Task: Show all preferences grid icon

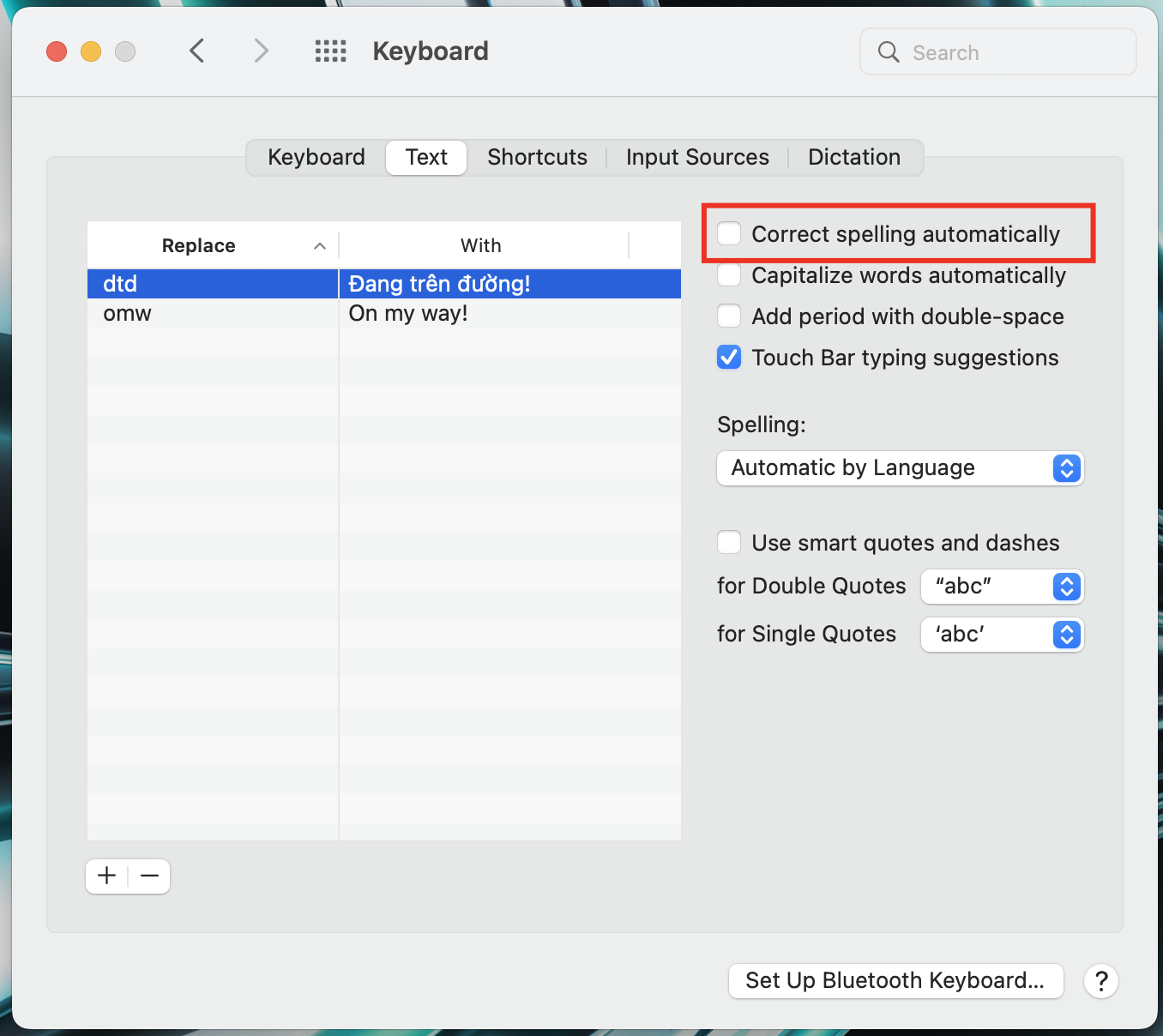Action: [330, 51]
